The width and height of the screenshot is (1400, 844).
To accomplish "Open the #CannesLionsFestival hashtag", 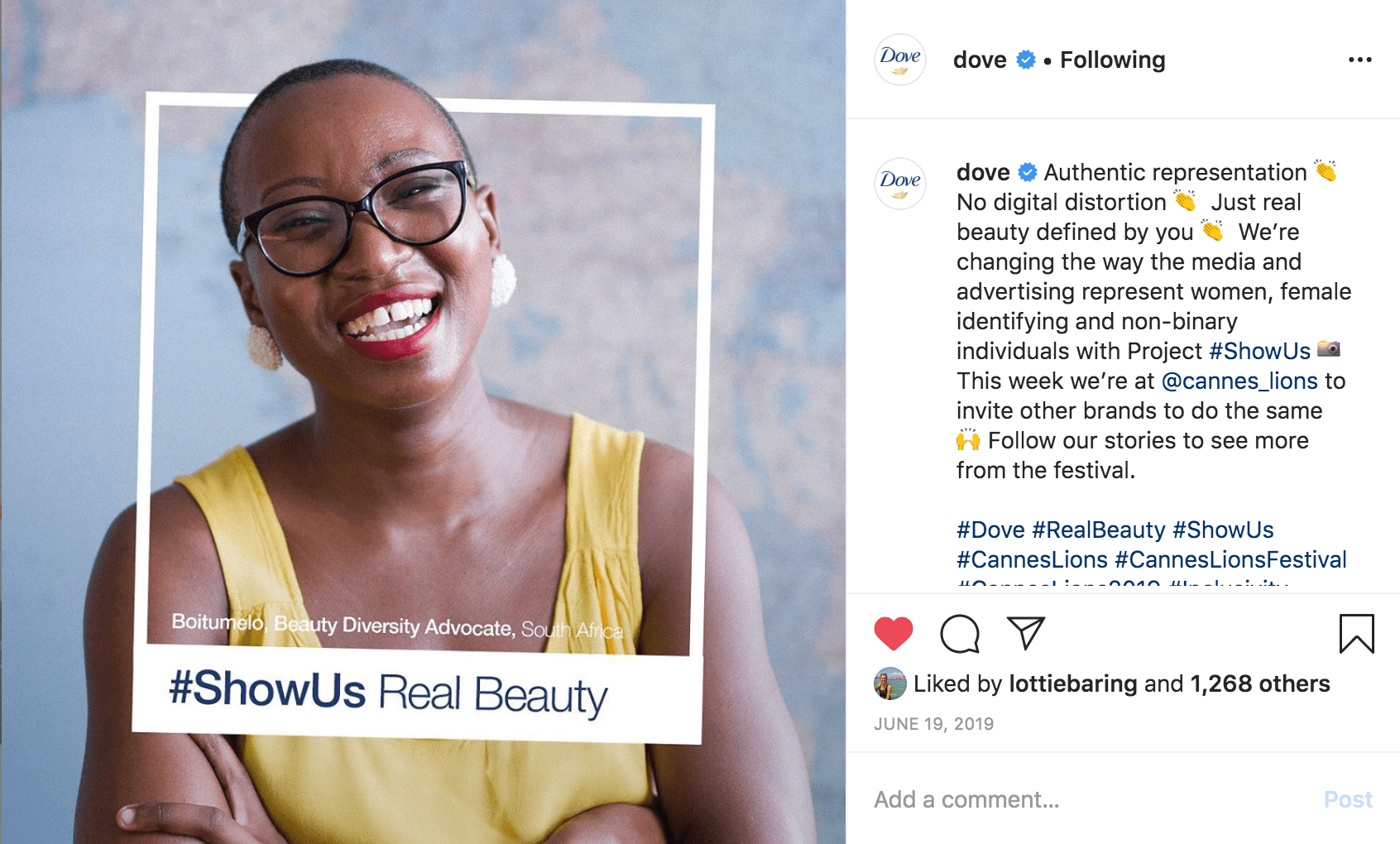I will tap(1230, 559).
